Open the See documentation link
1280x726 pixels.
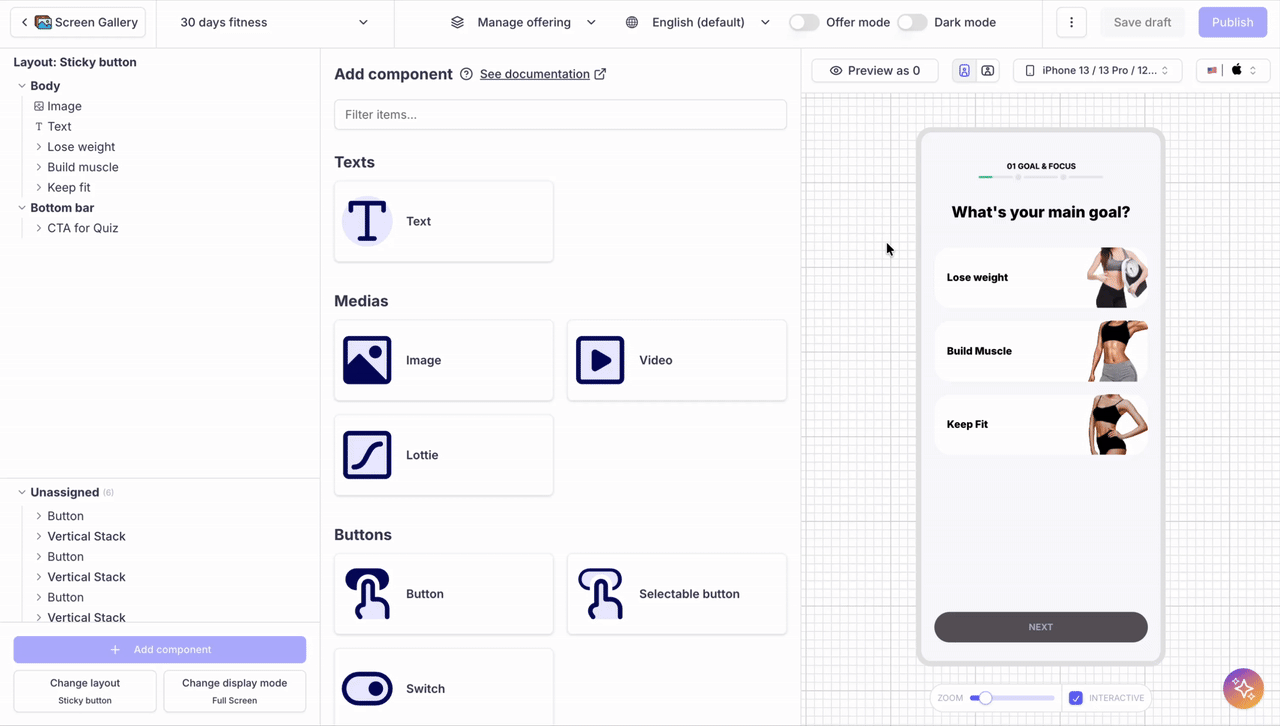tap(542, 74)
